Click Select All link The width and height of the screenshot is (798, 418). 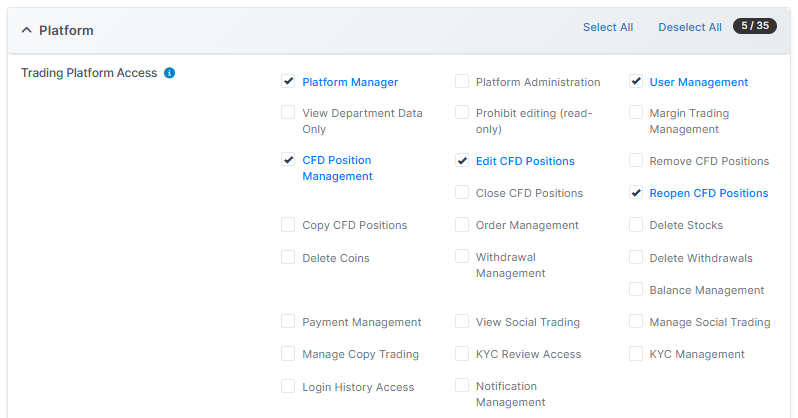click(607, 27)
